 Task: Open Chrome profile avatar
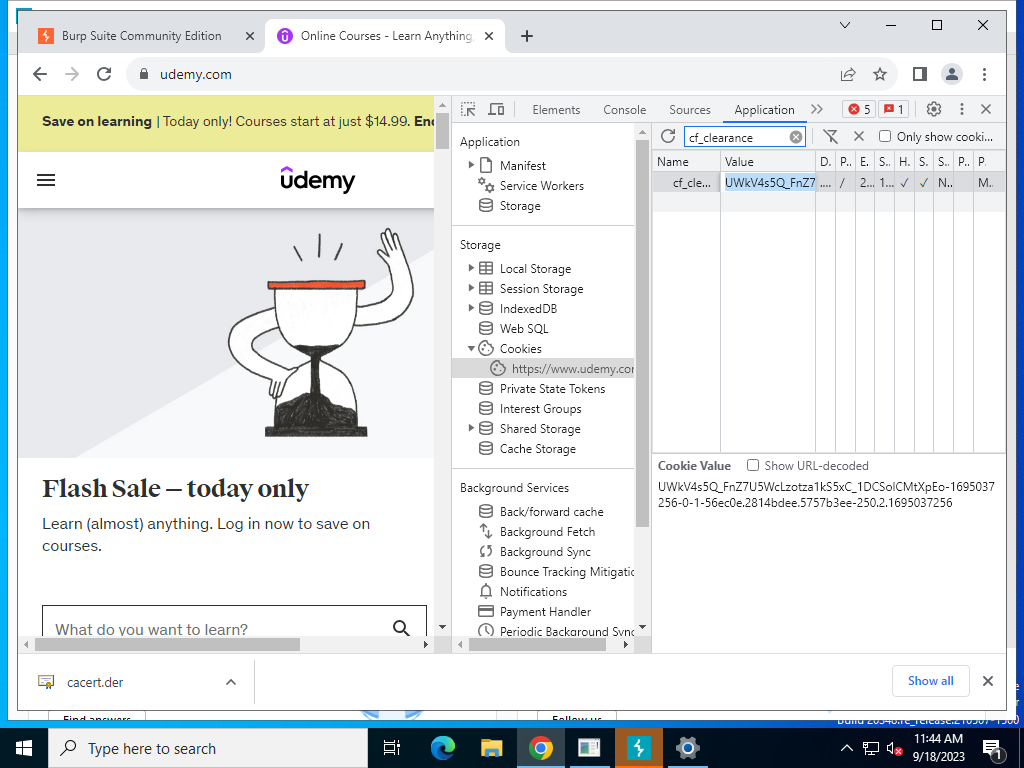pyautogui.click(x=952, y=74)
